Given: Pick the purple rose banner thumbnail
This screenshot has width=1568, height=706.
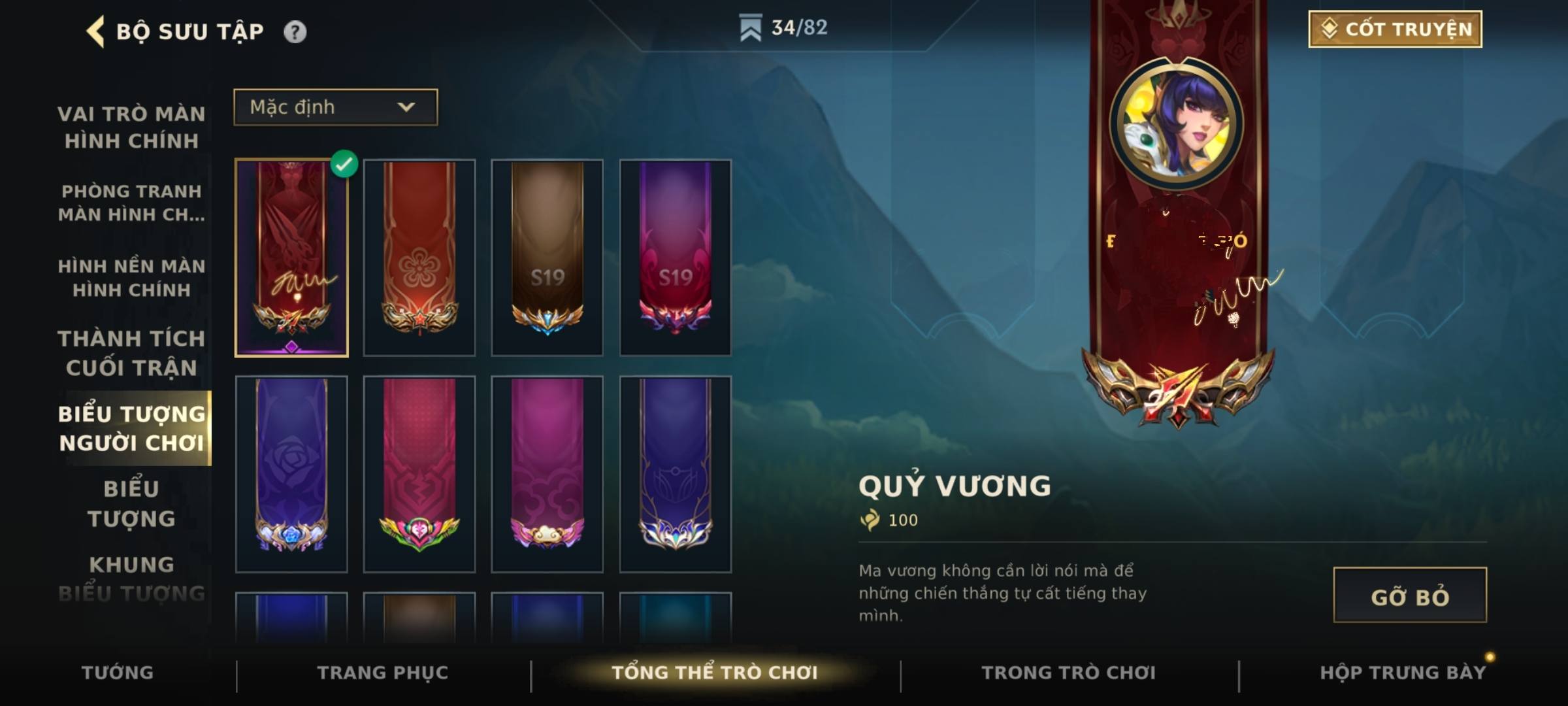Looking at the screenshot, I should 291,474.
